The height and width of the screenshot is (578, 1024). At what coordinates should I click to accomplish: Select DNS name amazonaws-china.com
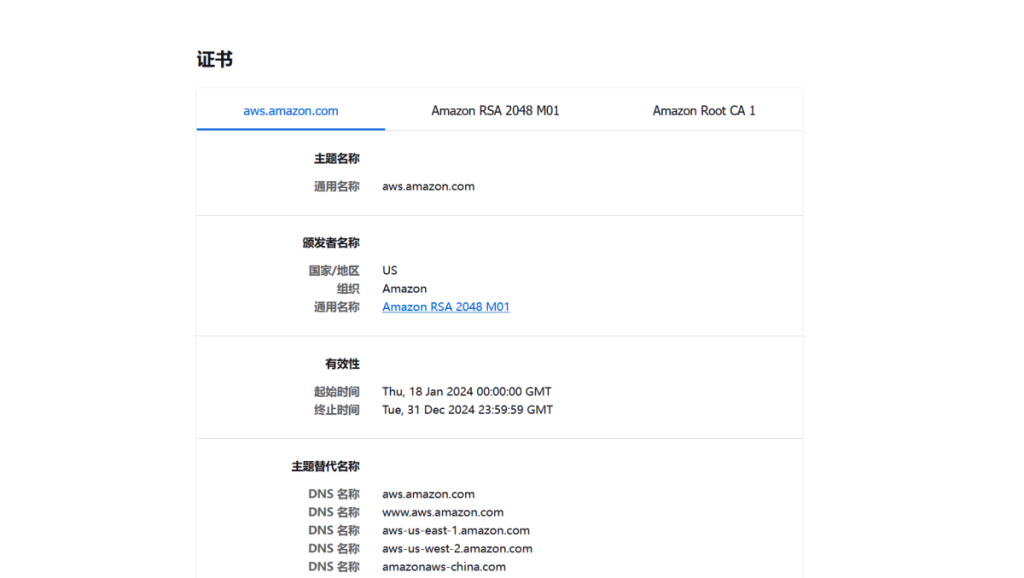coord(444,567)
